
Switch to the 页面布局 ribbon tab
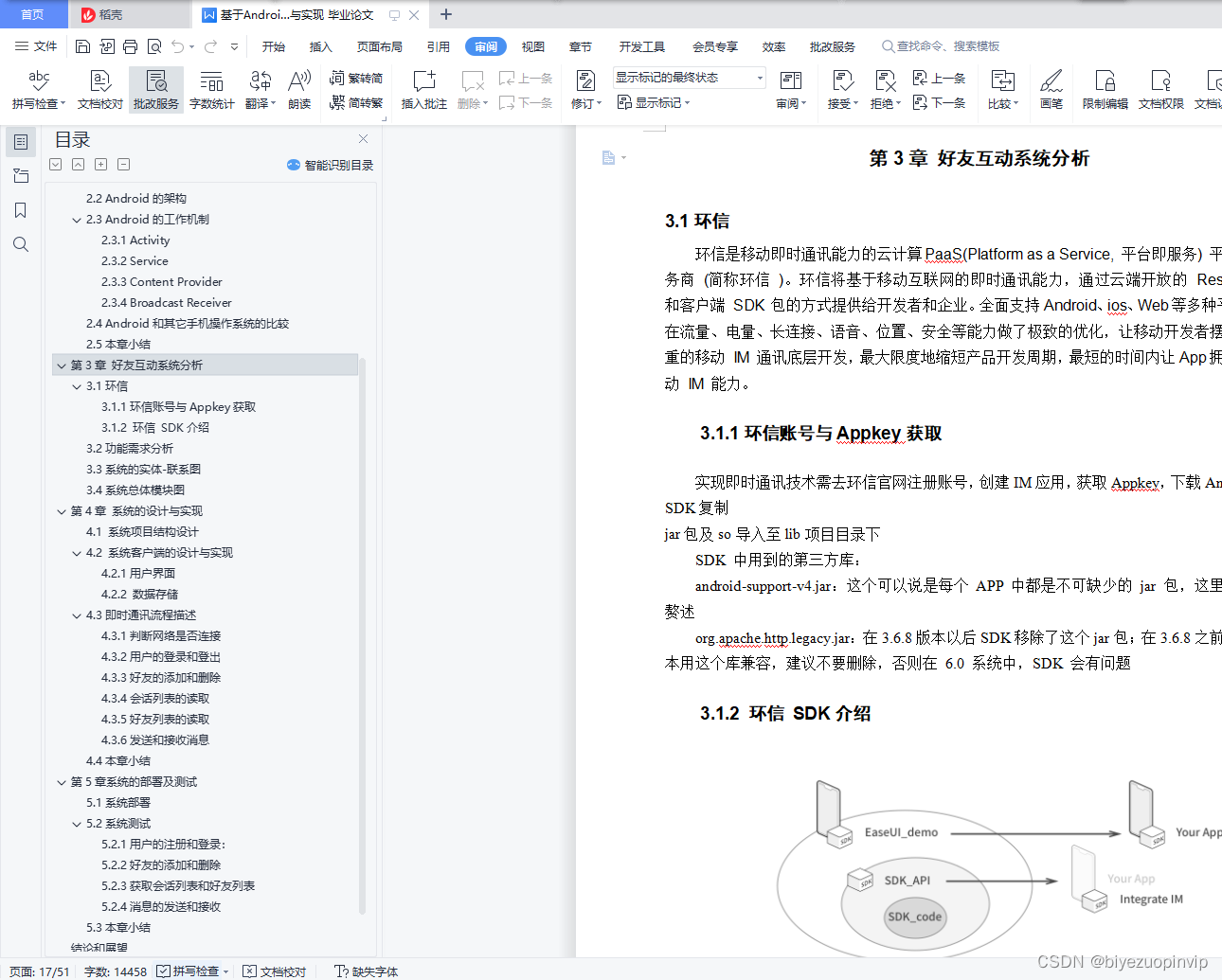click(380, 46)
